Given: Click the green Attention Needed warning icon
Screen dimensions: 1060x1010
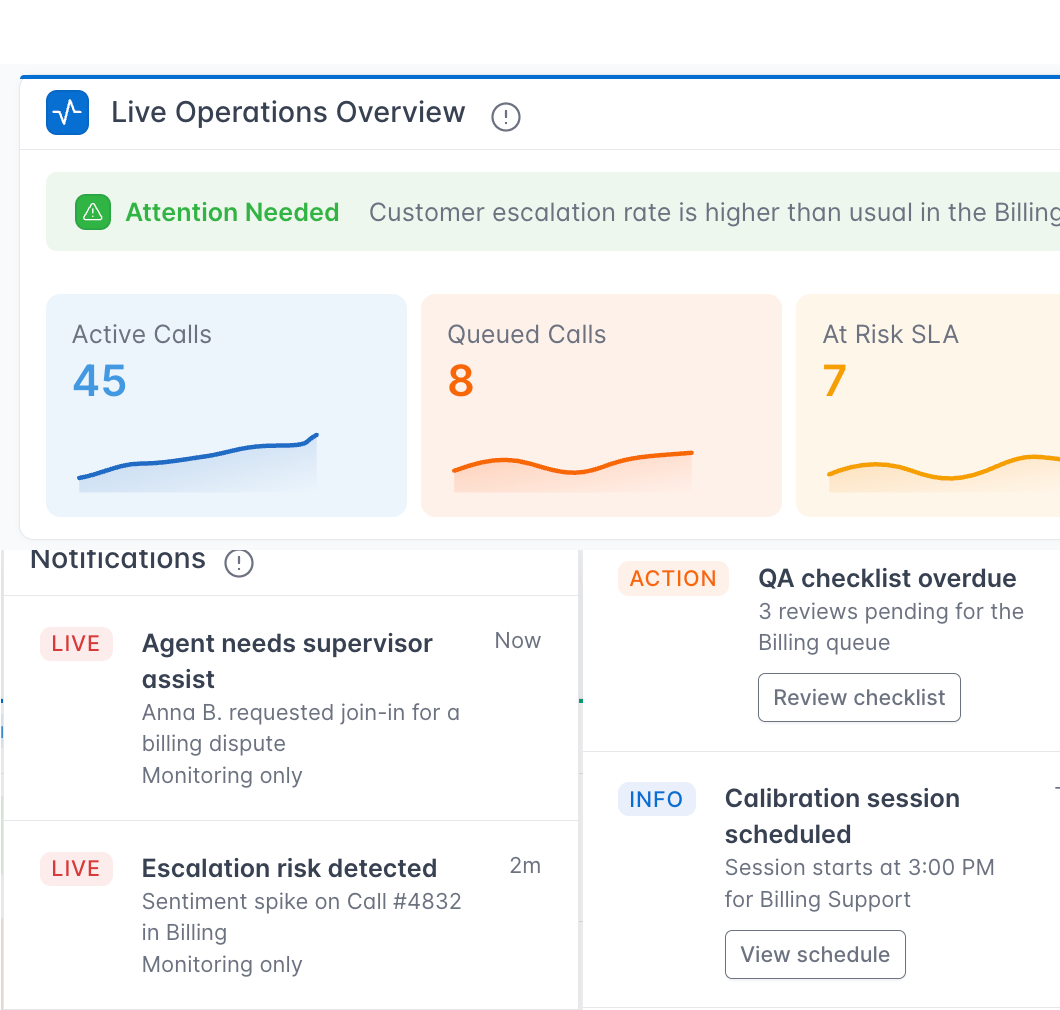Looking at the screenshot, I should 93,212.
